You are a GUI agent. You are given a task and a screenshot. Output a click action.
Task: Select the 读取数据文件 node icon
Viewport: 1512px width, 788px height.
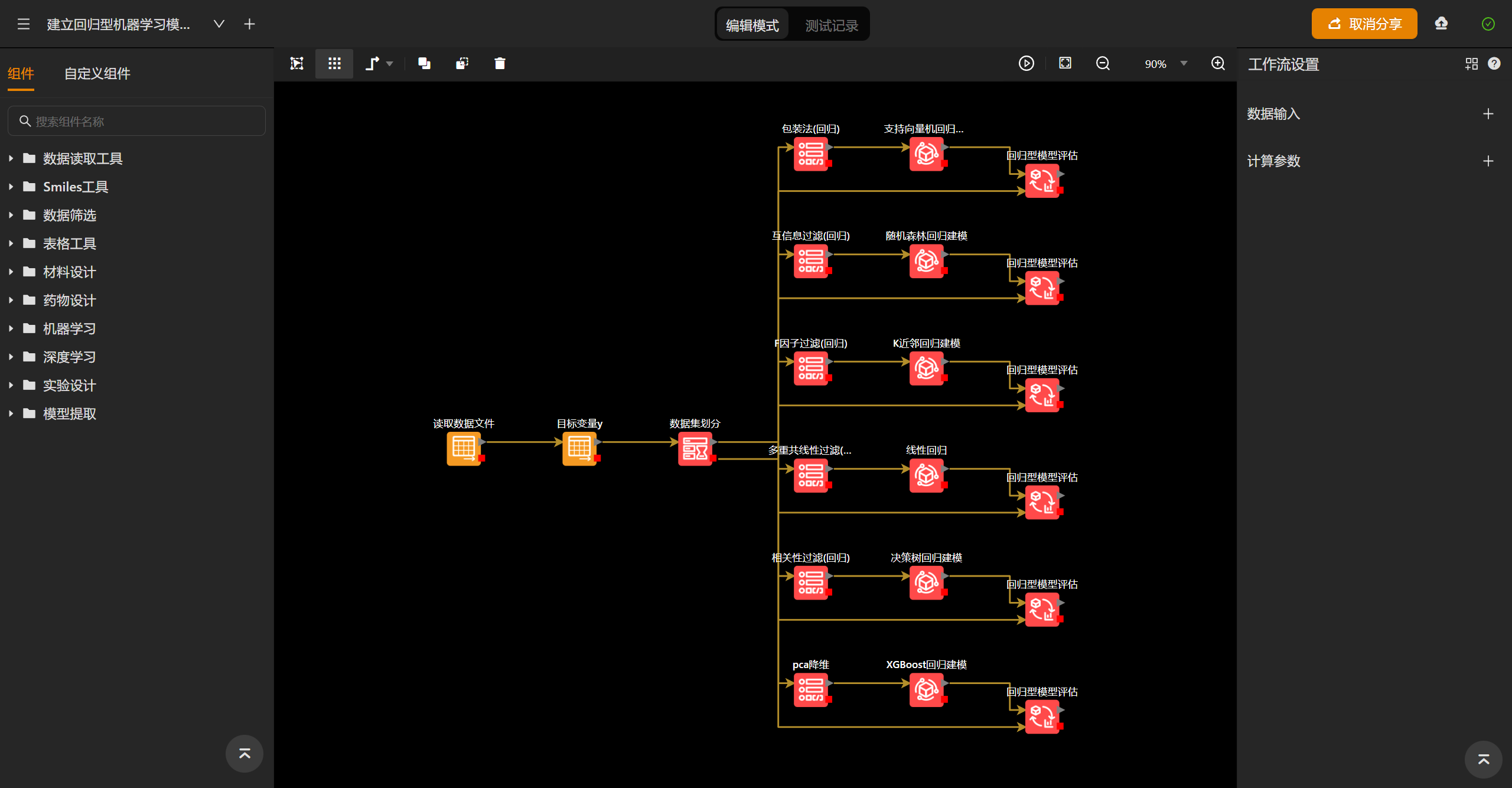[464, 449]
